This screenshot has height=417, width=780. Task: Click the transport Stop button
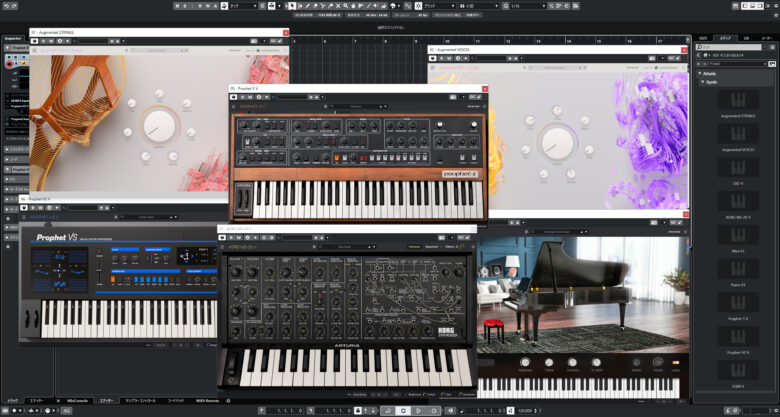point(403,411)
